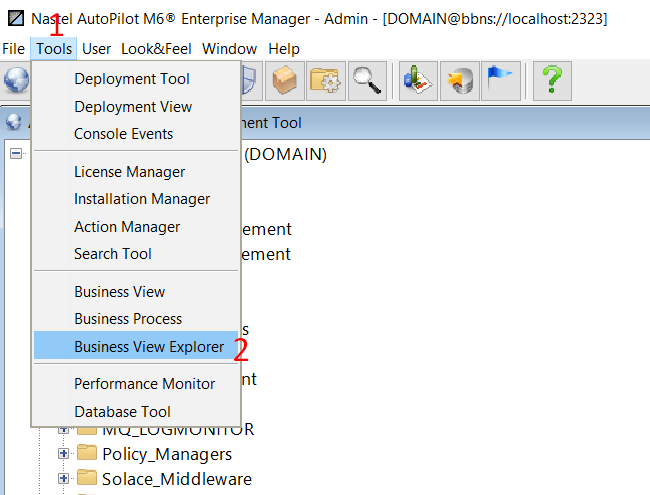This screenshot has width=650, height=495.
Task: Click the blue flag toolbar icon
Action: [x=501, y=81]
